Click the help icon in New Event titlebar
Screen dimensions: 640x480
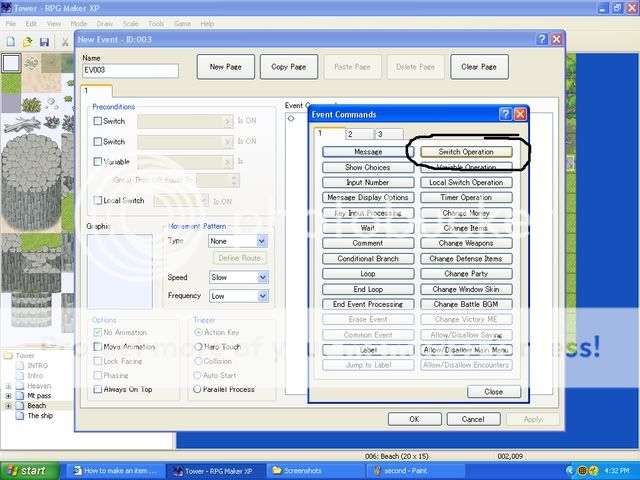tap(541, 39)
